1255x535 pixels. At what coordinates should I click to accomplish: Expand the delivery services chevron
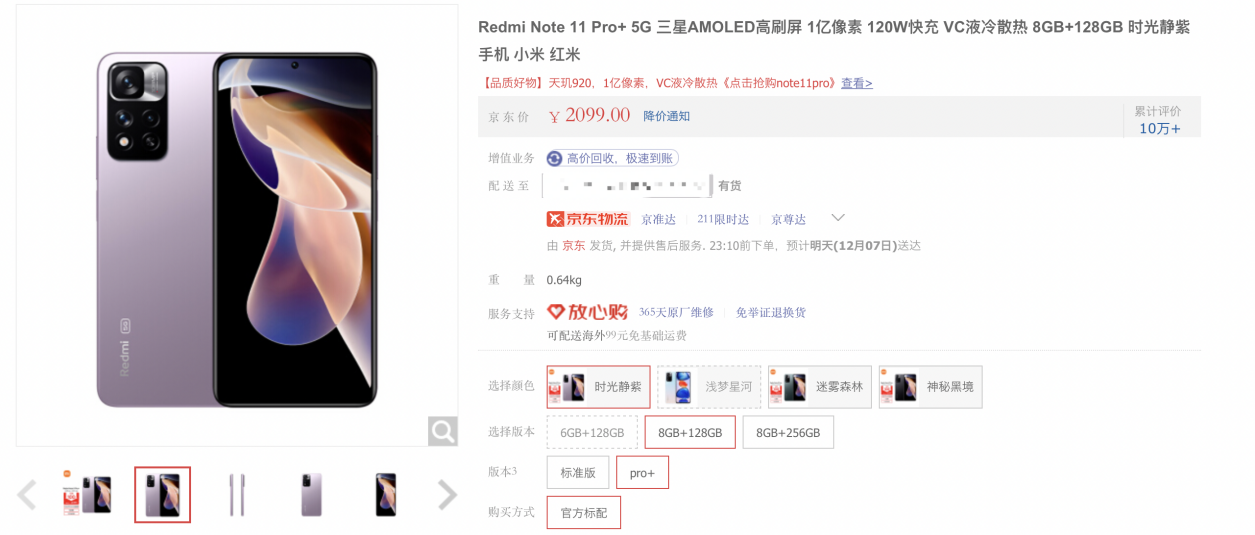[838, 218]
